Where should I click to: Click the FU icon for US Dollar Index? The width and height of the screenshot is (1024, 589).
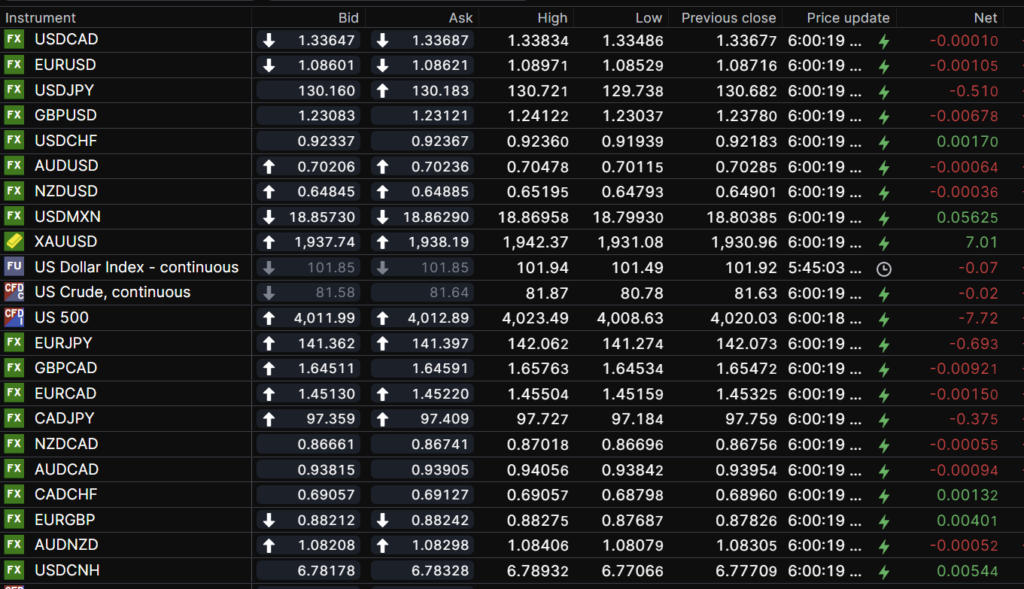pos(14,267)
